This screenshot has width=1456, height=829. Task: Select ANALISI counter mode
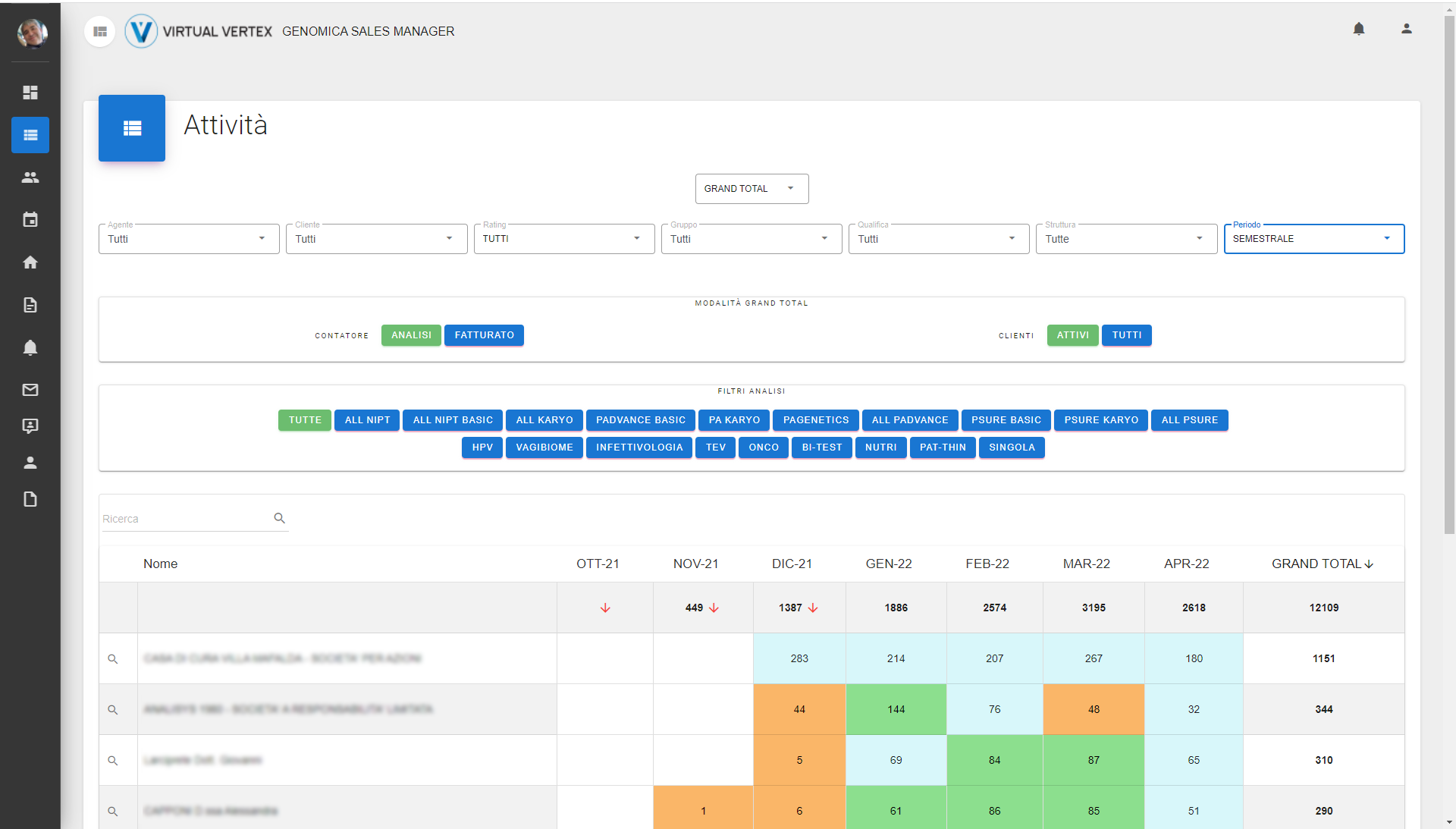coord(411,335)
